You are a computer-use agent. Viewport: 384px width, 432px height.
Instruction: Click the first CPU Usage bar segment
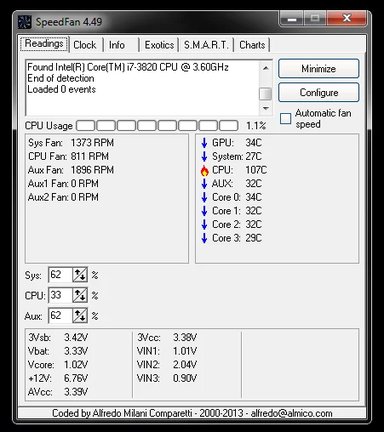tap(86, 126)
